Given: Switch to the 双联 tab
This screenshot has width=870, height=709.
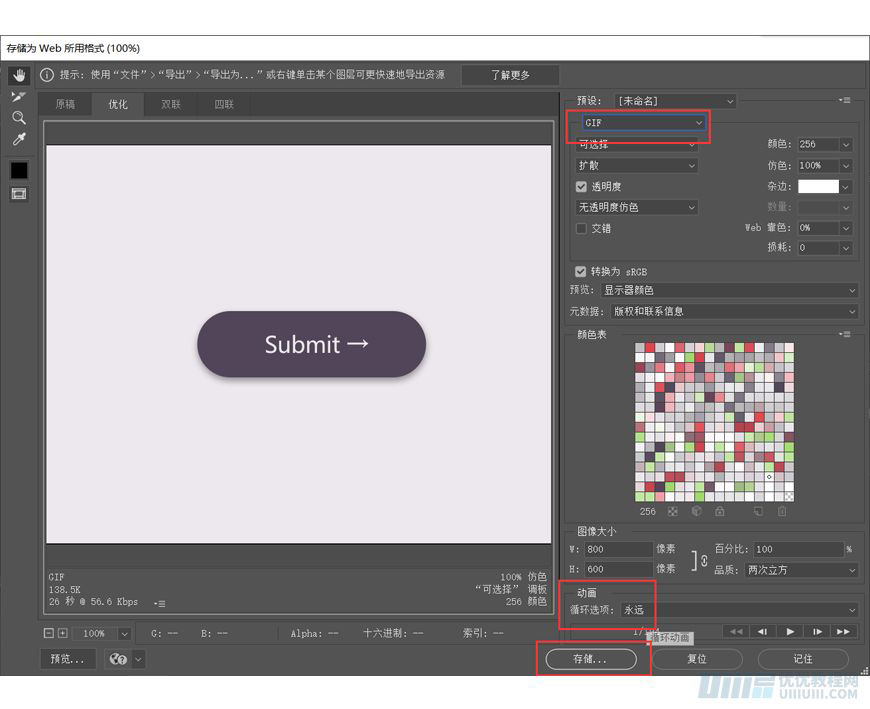Looking at the screenshot, I should 171,104.
